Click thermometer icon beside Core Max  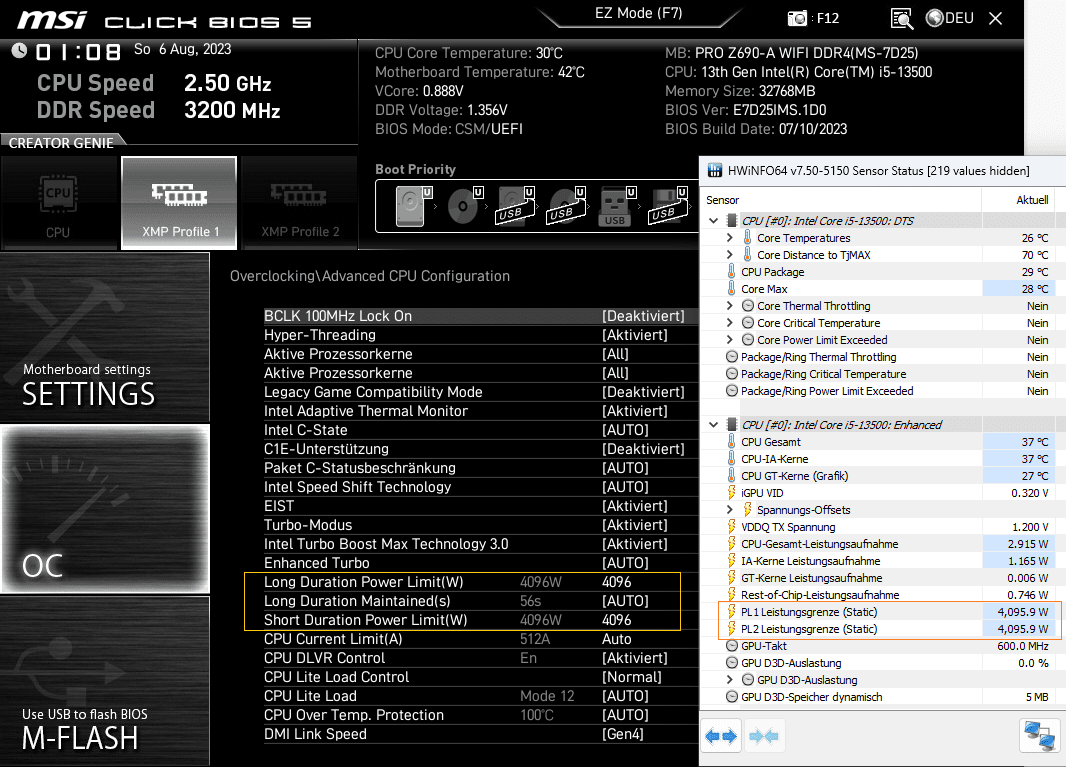(732, 288)
